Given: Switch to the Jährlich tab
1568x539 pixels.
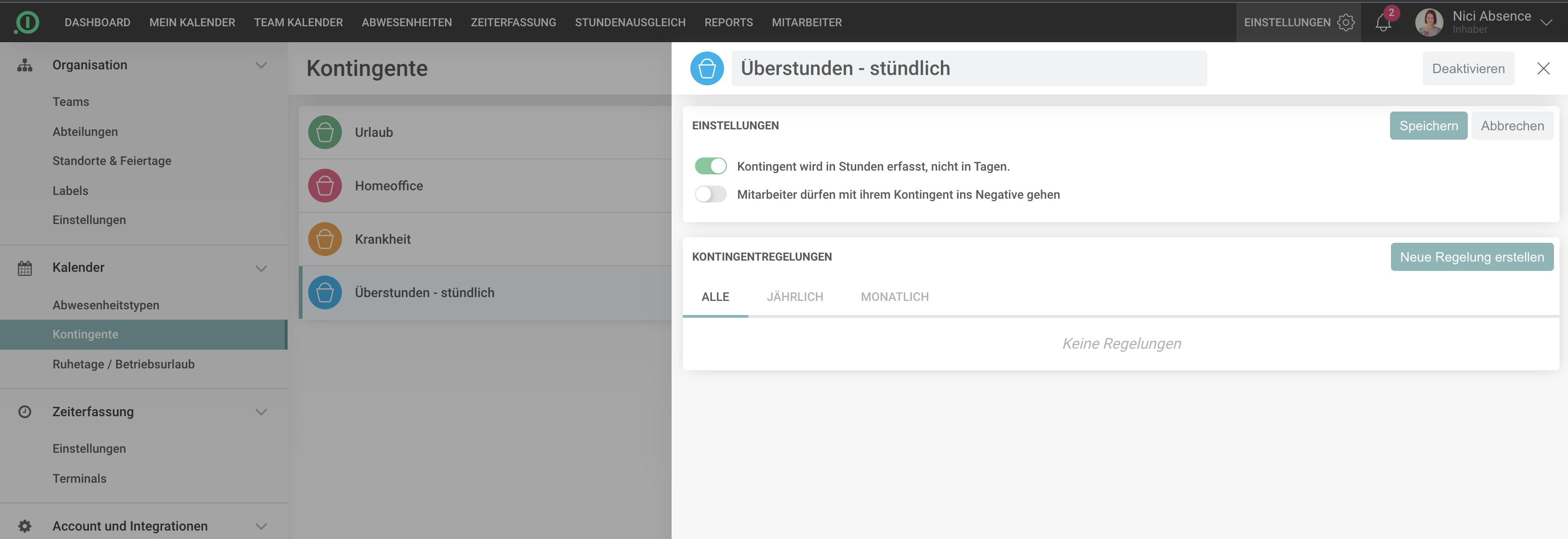Looking at the screenshot, I should coord(794,297).
